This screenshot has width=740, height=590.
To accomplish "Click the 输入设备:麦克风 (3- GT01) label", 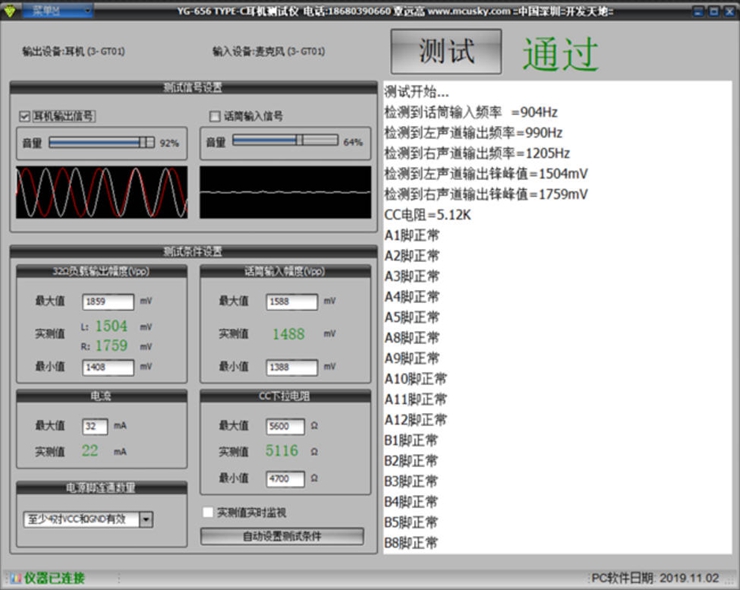I will [x=269, y=51].
